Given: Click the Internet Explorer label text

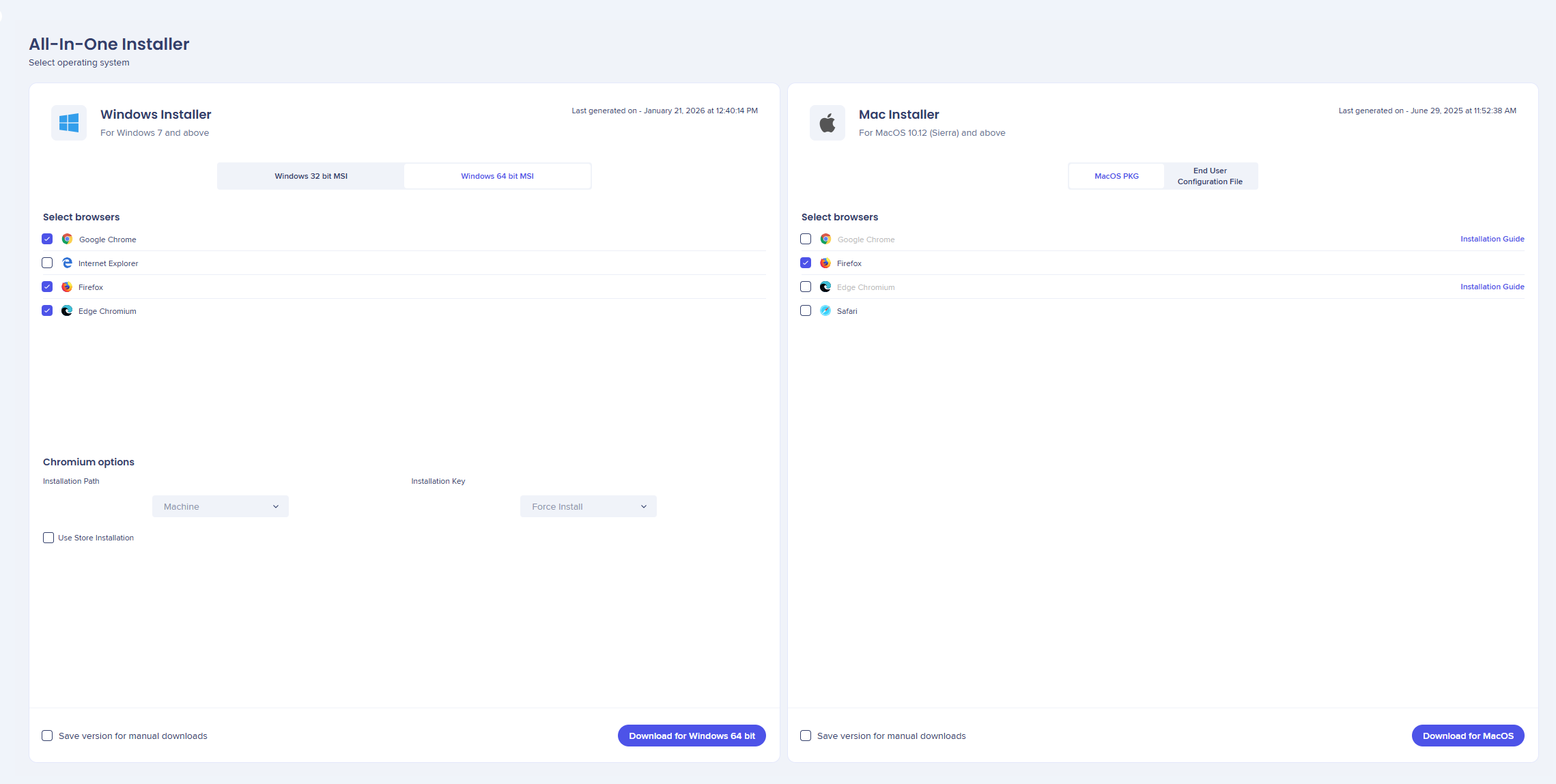Looking at the screenshot, I should tap(108, 263).
